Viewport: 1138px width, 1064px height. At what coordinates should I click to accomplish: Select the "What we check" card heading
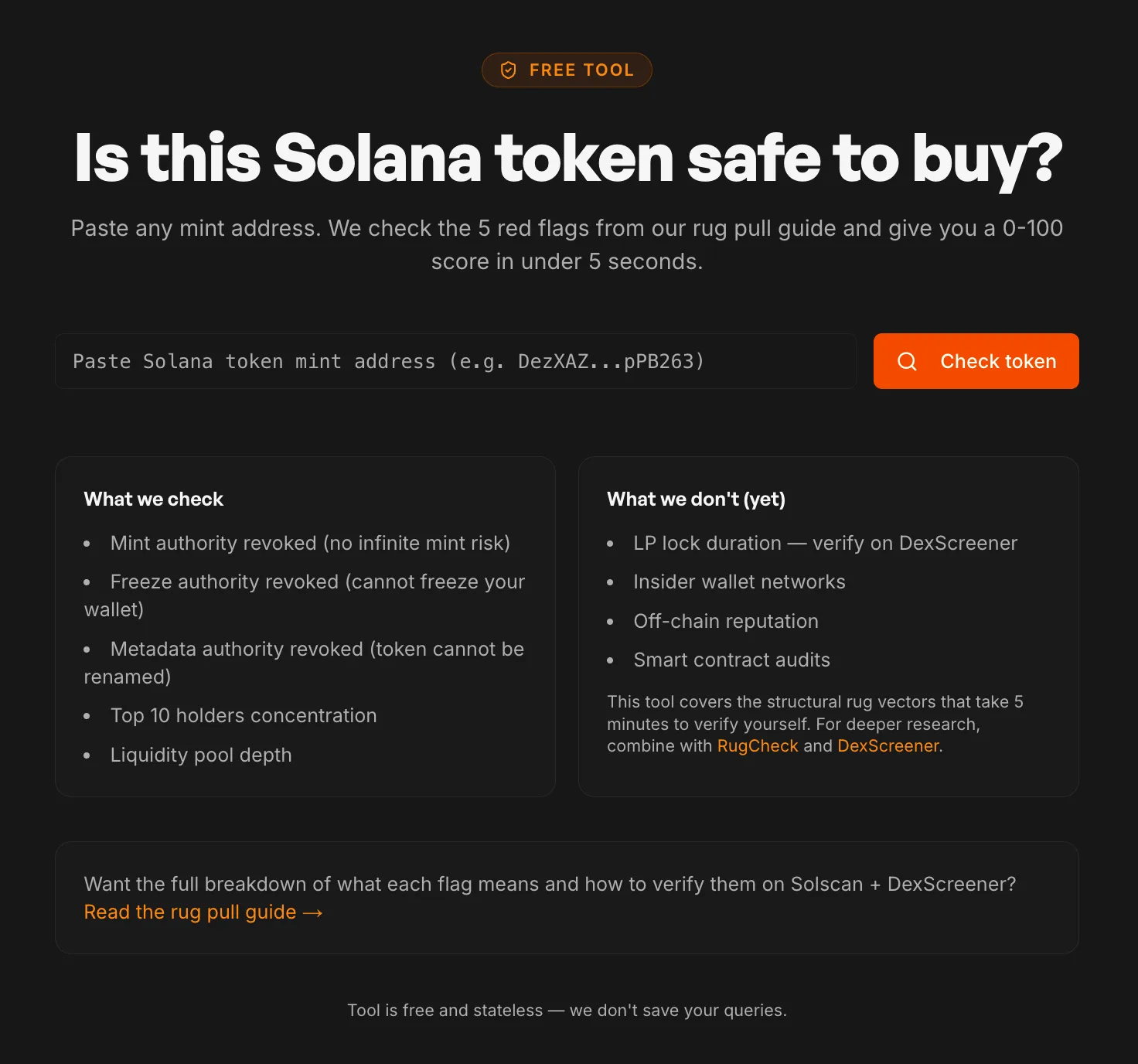[154, 500]
